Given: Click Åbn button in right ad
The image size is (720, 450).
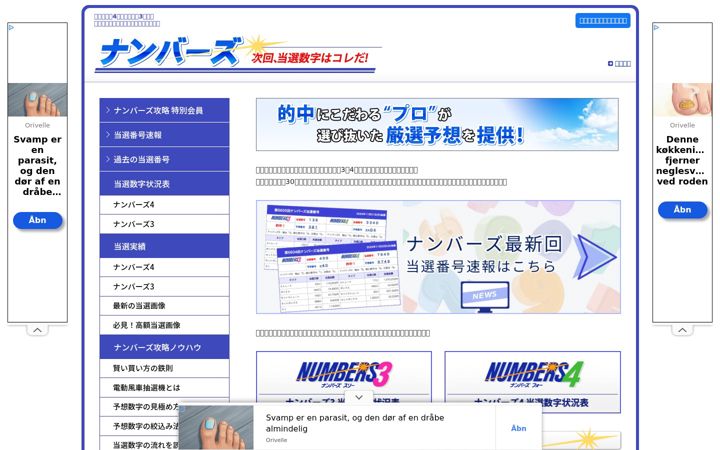Looking at the screenshot, I should point(682,210).
